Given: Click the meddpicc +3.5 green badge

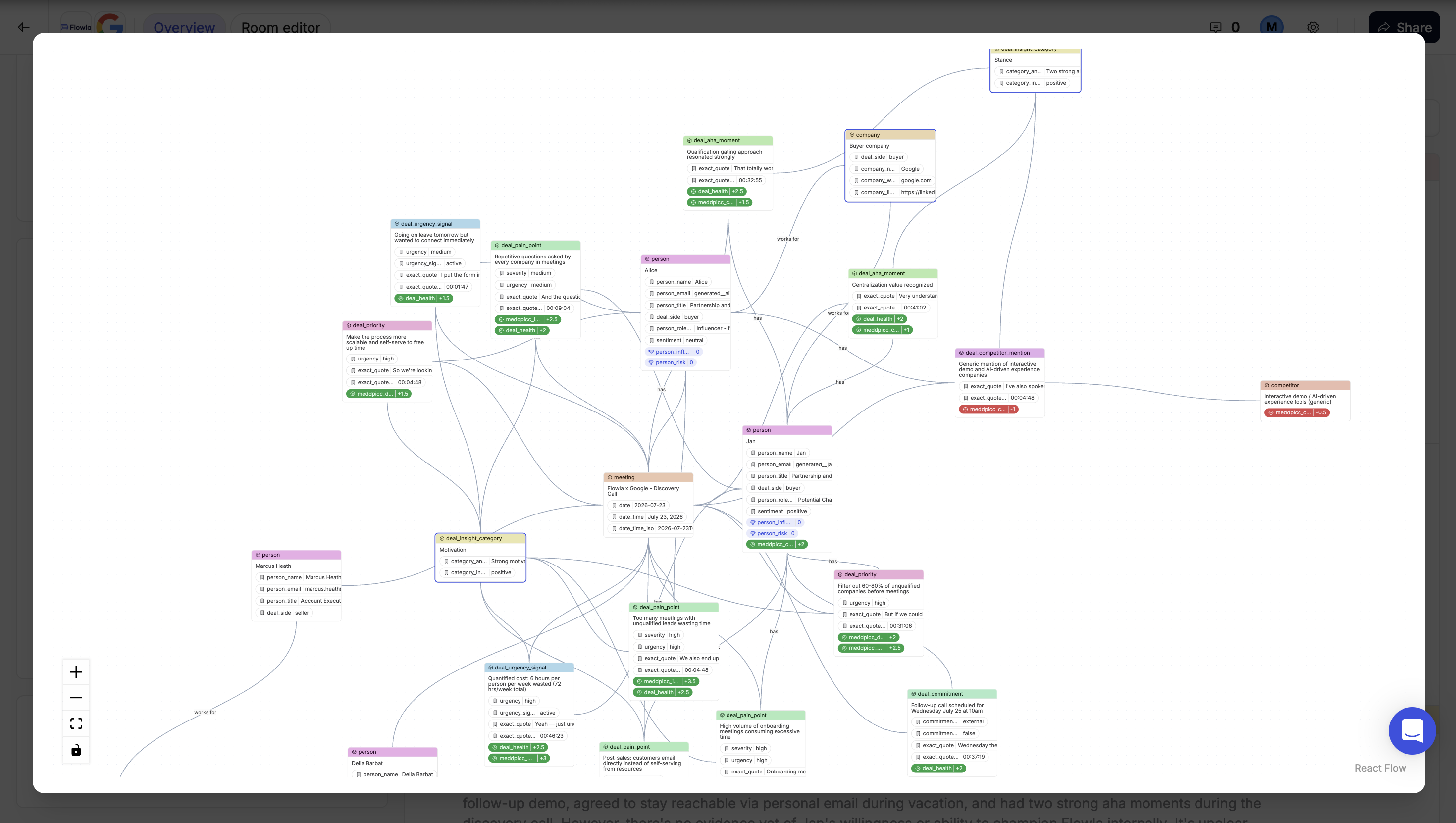Looking at the screenshot, I should (666, 681).
